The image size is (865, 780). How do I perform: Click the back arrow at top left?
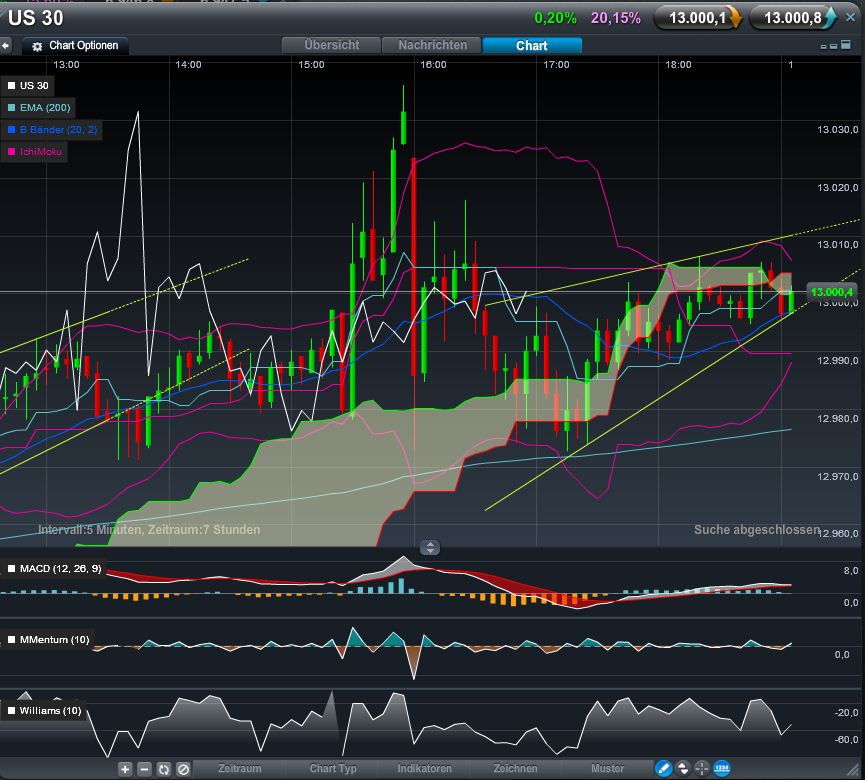click(5, 46)
